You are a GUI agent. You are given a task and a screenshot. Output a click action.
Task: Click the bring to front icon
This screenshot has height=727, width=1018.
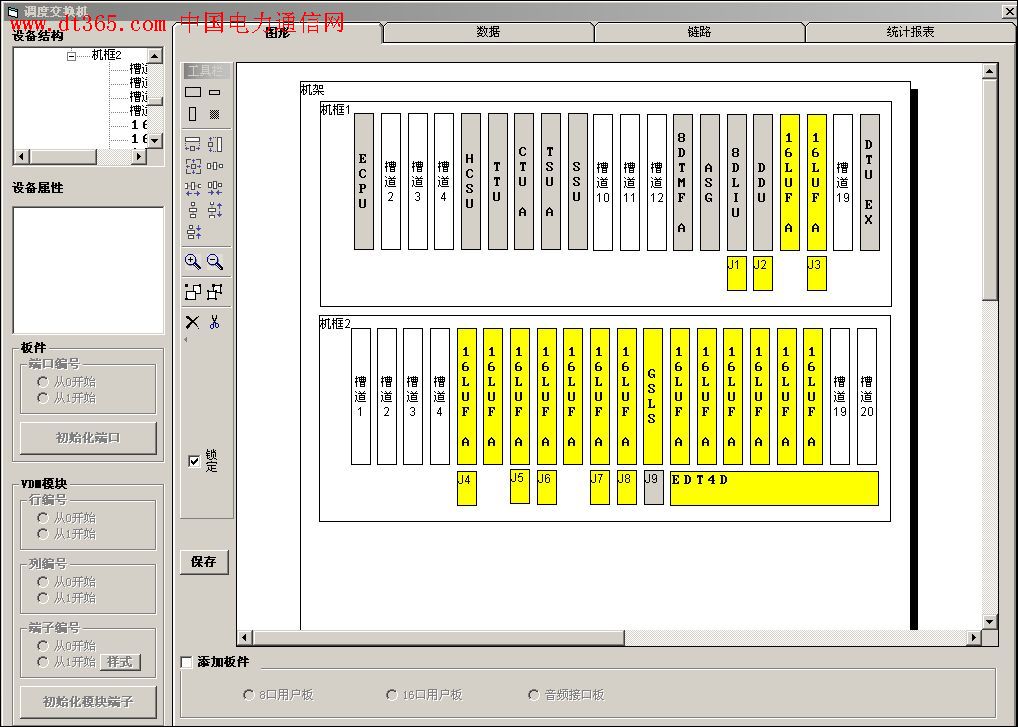(x=193, y=292)
